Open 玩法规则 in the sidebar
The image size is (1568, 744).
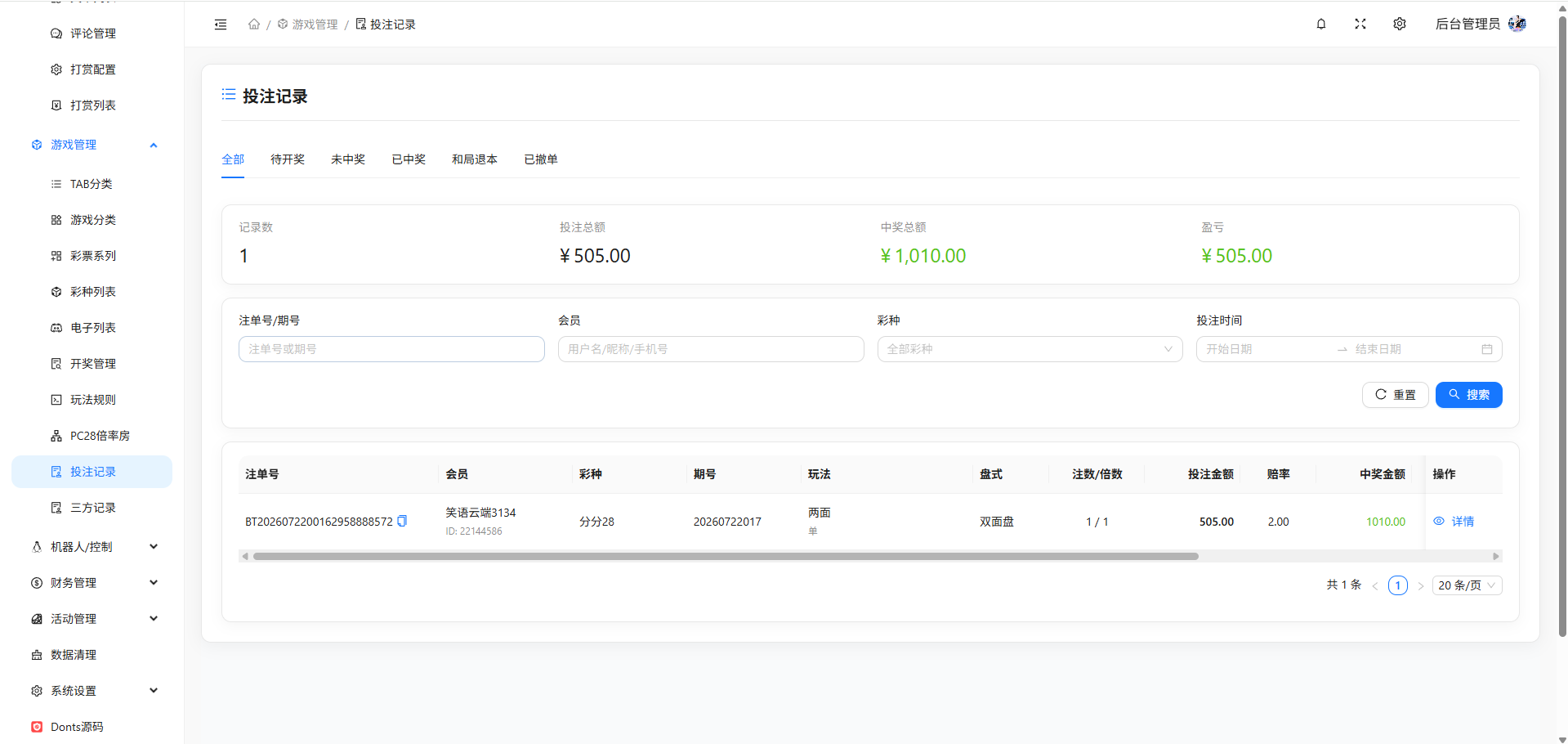[92, 400]
